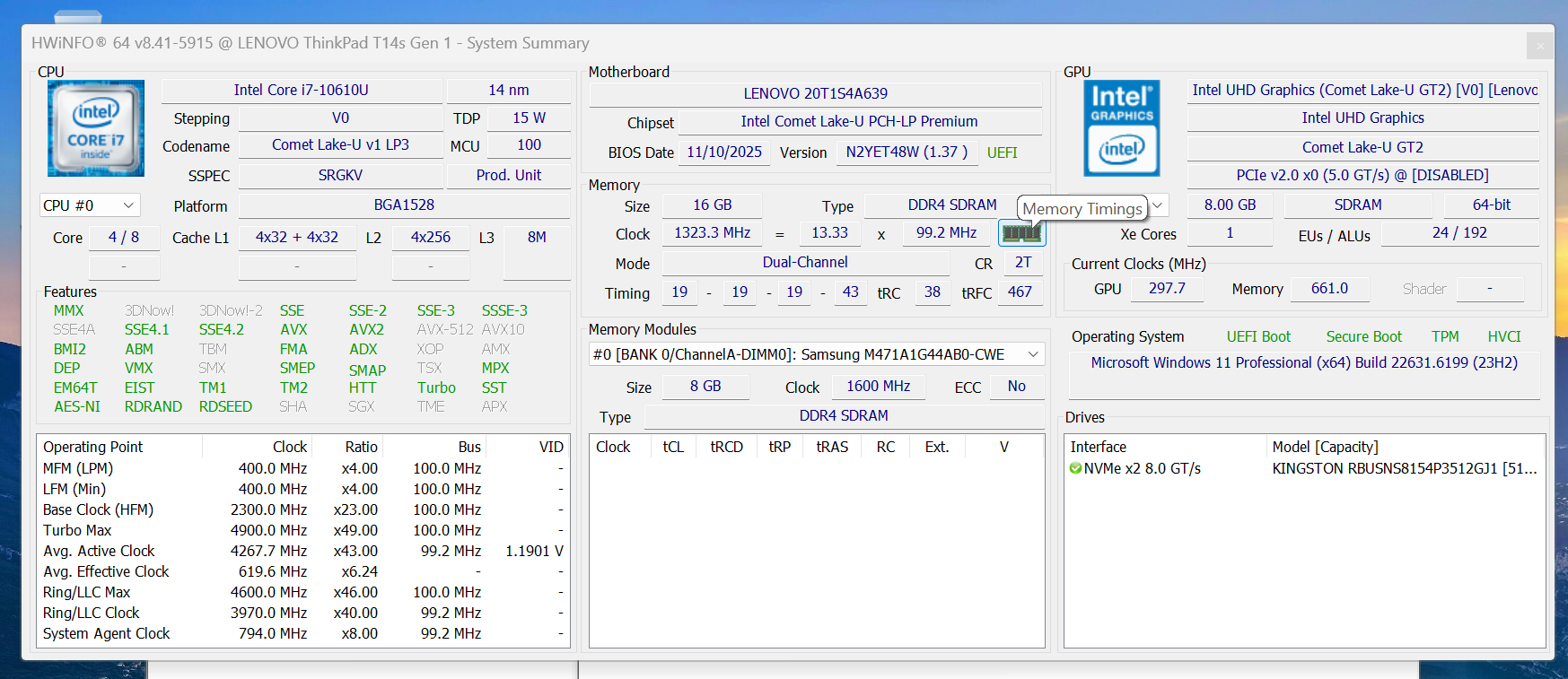Click the core count value "4 / 8"
The image size is (1568, 679).
pyautogui.click(x=124, y=237)
